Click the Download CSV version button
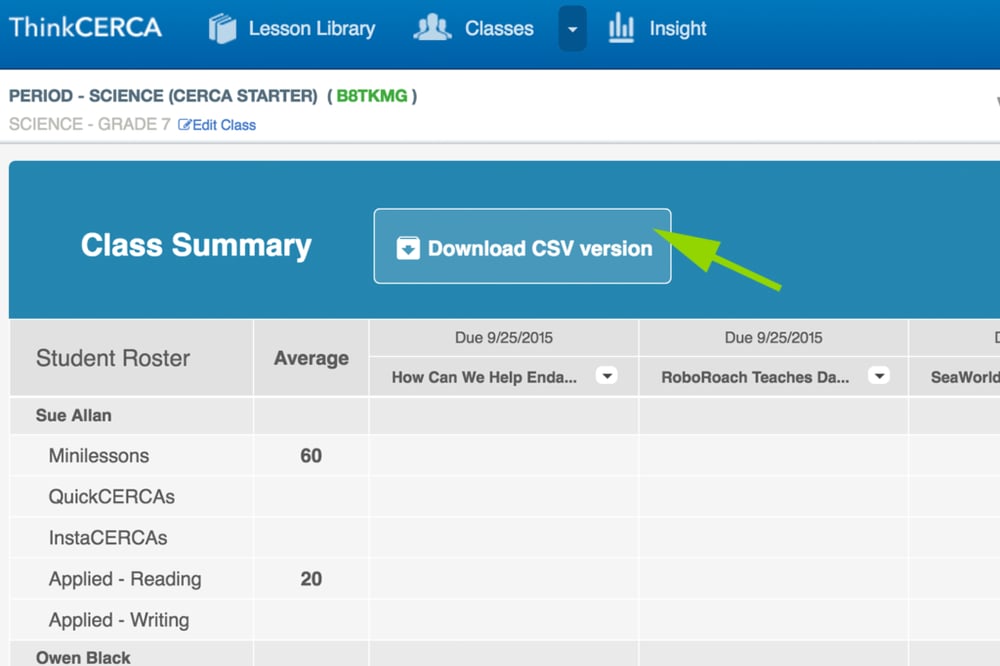 (522, 246)
